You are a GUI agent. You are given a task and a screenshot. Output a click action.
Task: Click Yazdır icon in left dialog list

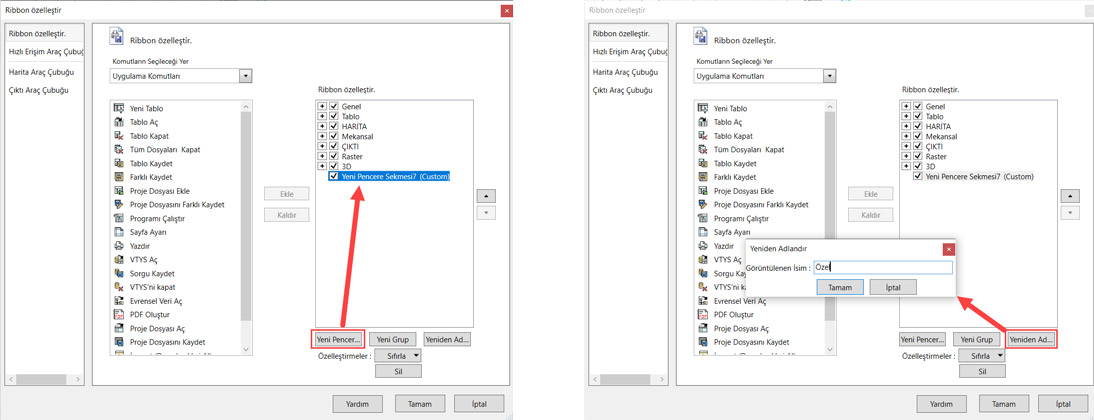[119, 246]
